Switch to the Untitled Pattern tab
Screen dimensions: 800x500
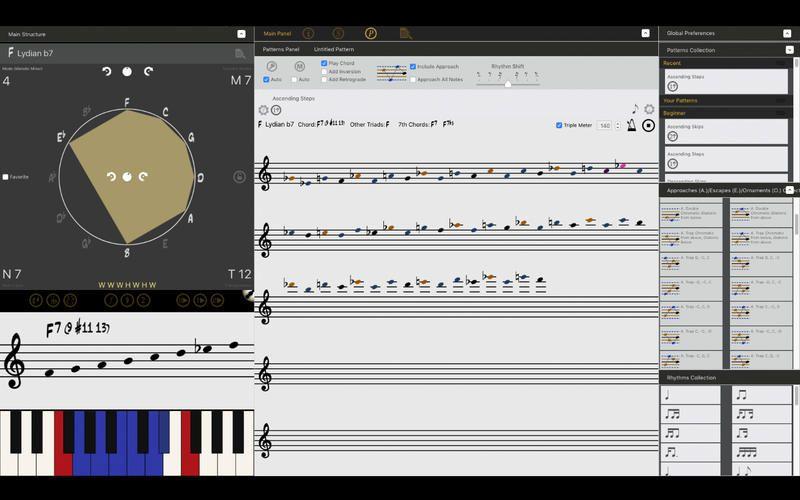point(333,49)
